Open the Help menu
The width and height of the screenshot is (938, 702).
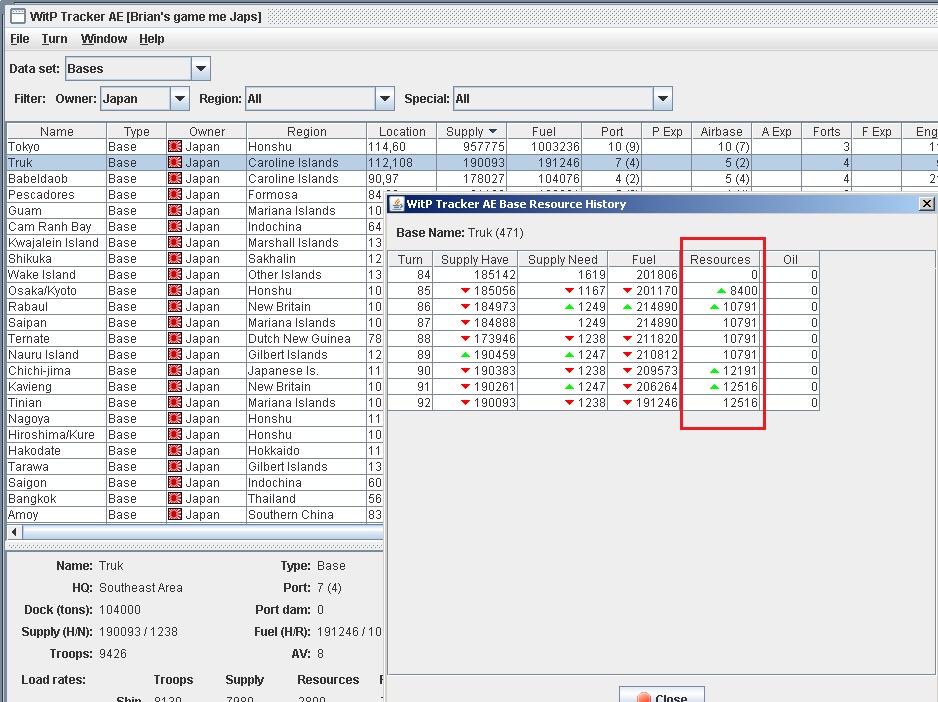coord(152,39)
